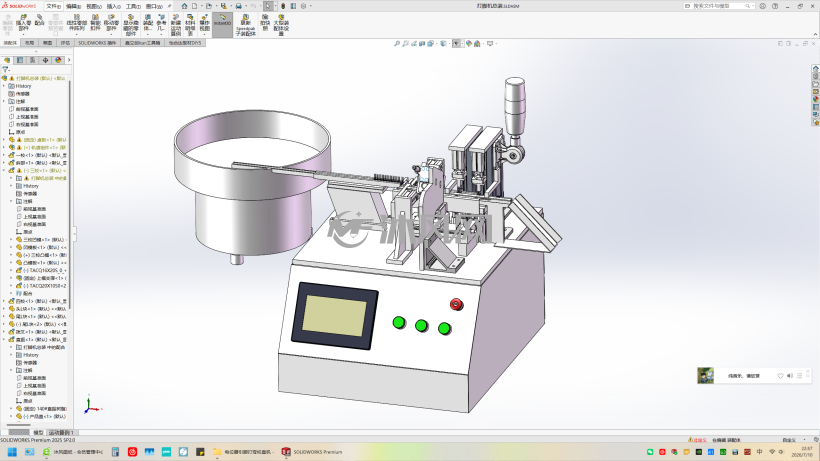Click the Windows Start button
The height and width of the screenshot is (461, 820).
pos(12,452)
